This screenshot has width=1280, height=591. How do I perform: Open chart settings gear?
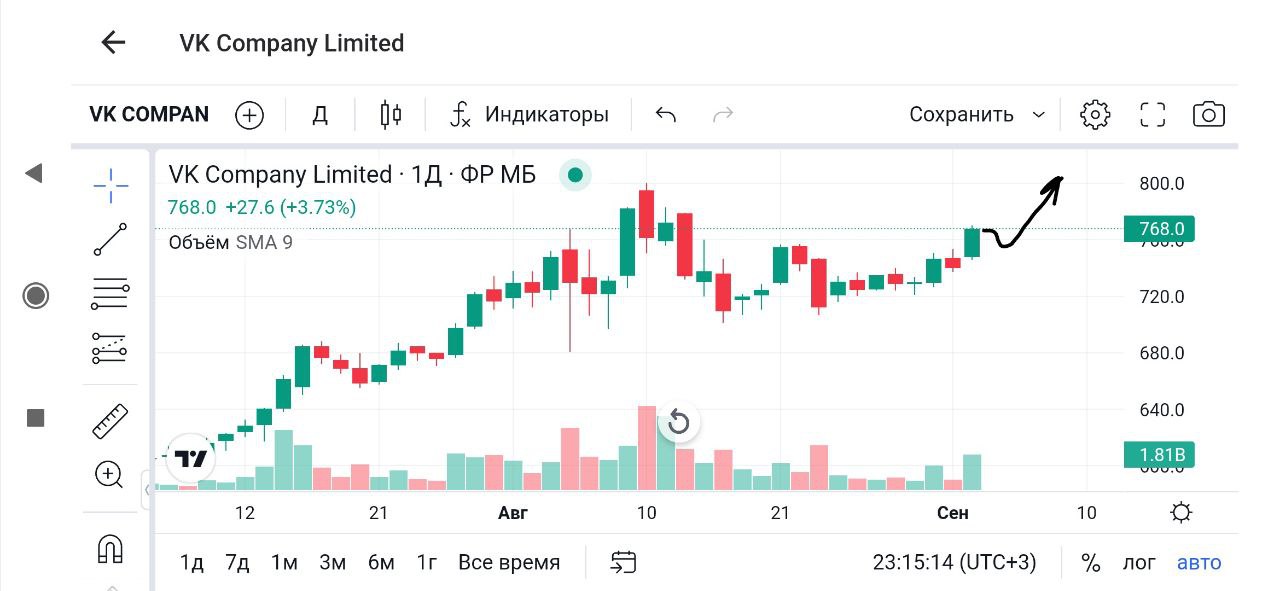point(1095,114)
